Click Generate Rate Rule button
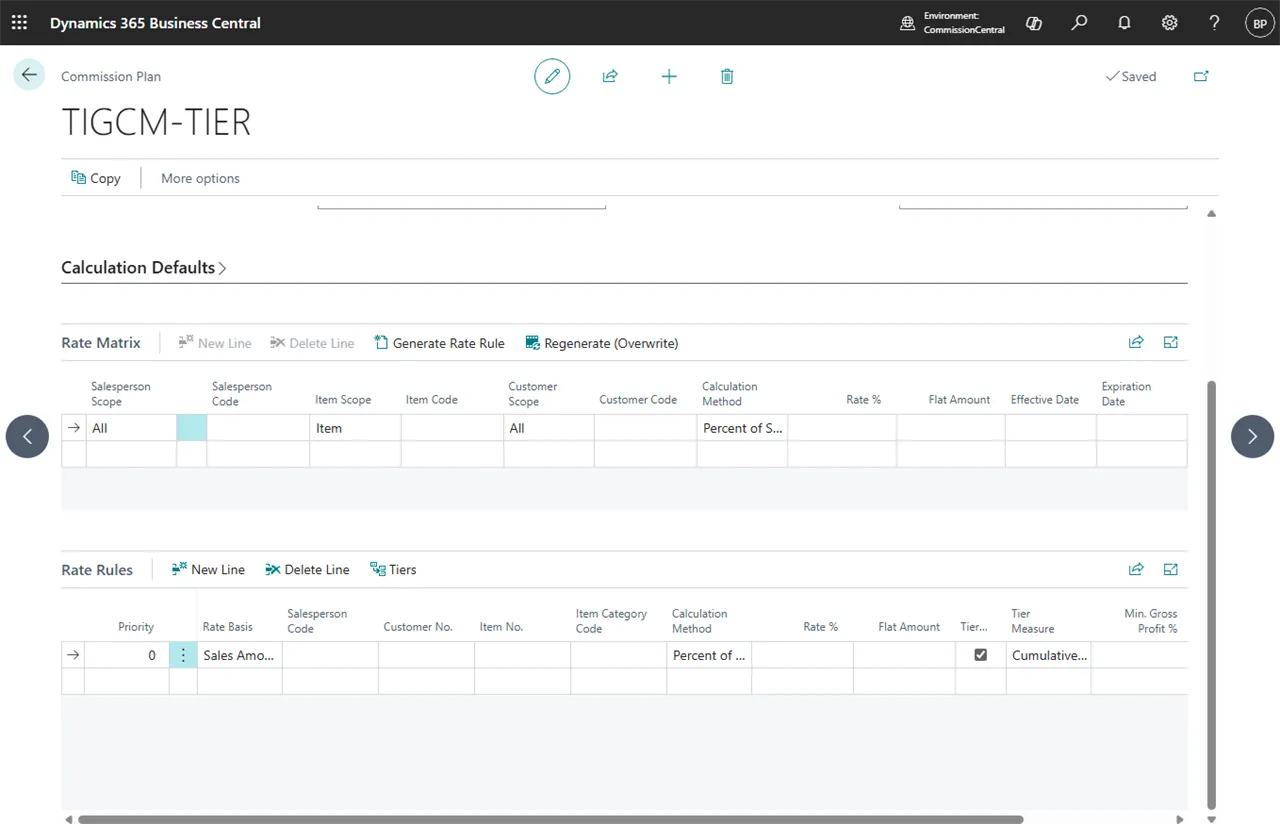 pyautogui.click(x=439, y=343)
